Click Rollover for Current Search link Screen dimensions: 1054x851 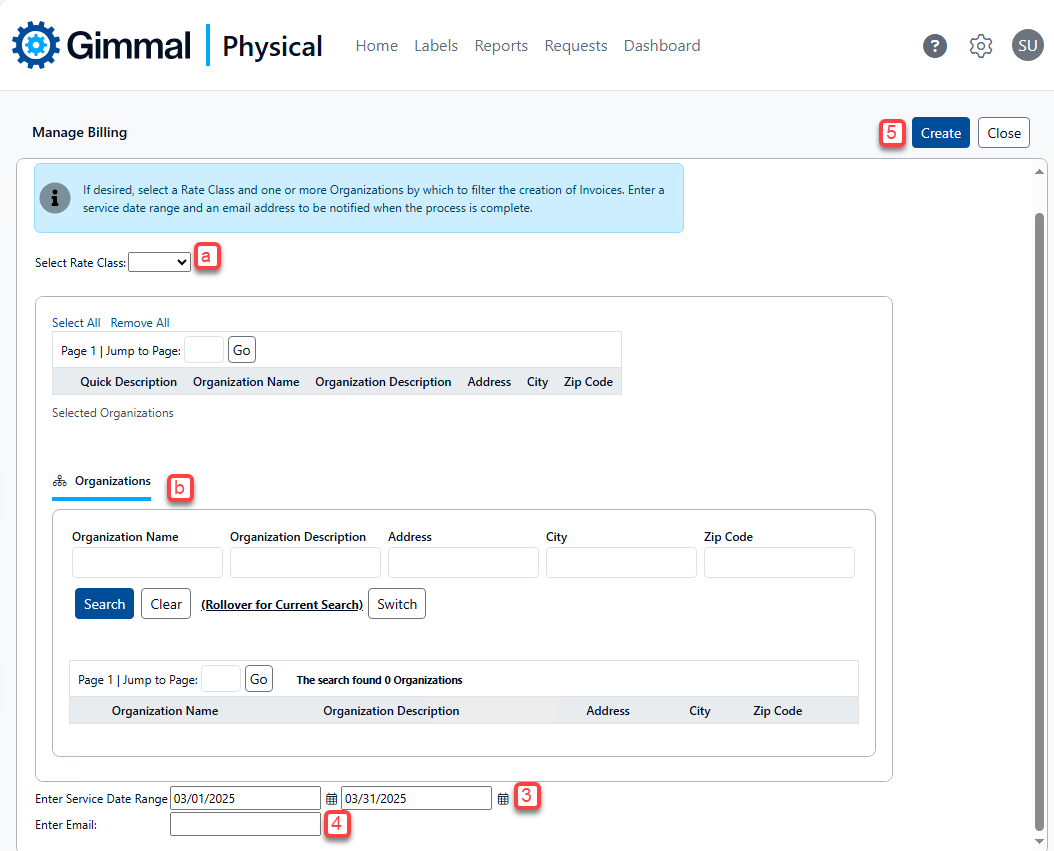282,605
